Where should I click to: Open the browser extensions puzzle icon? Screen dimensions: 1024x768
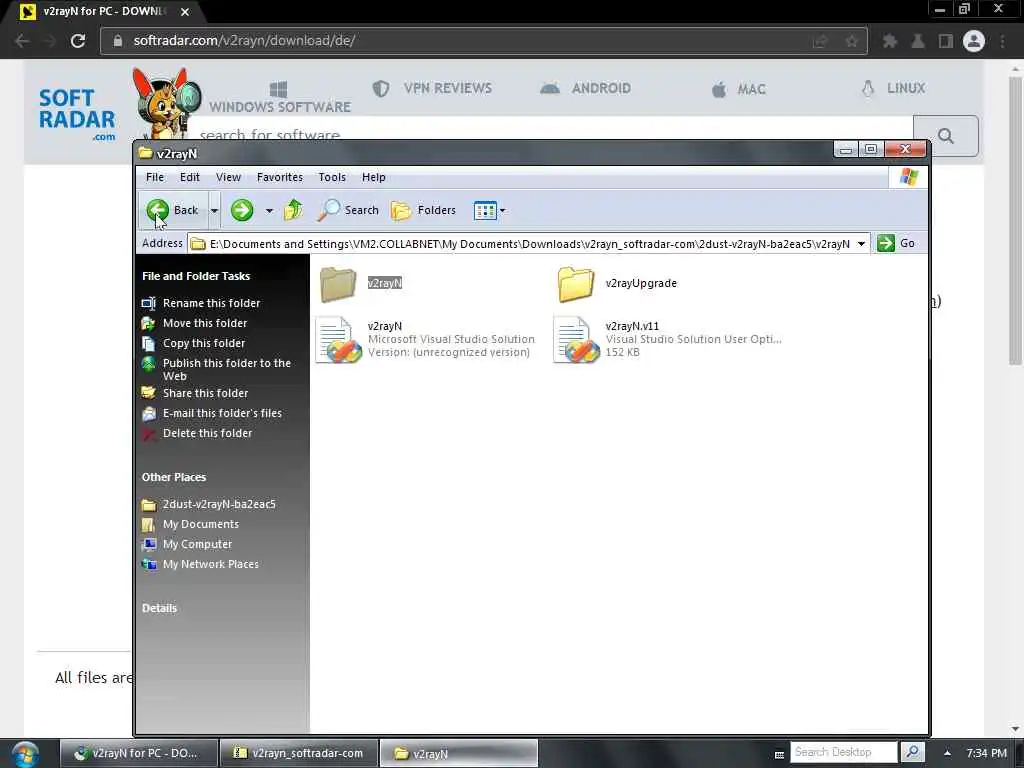[x=889, y=41]
